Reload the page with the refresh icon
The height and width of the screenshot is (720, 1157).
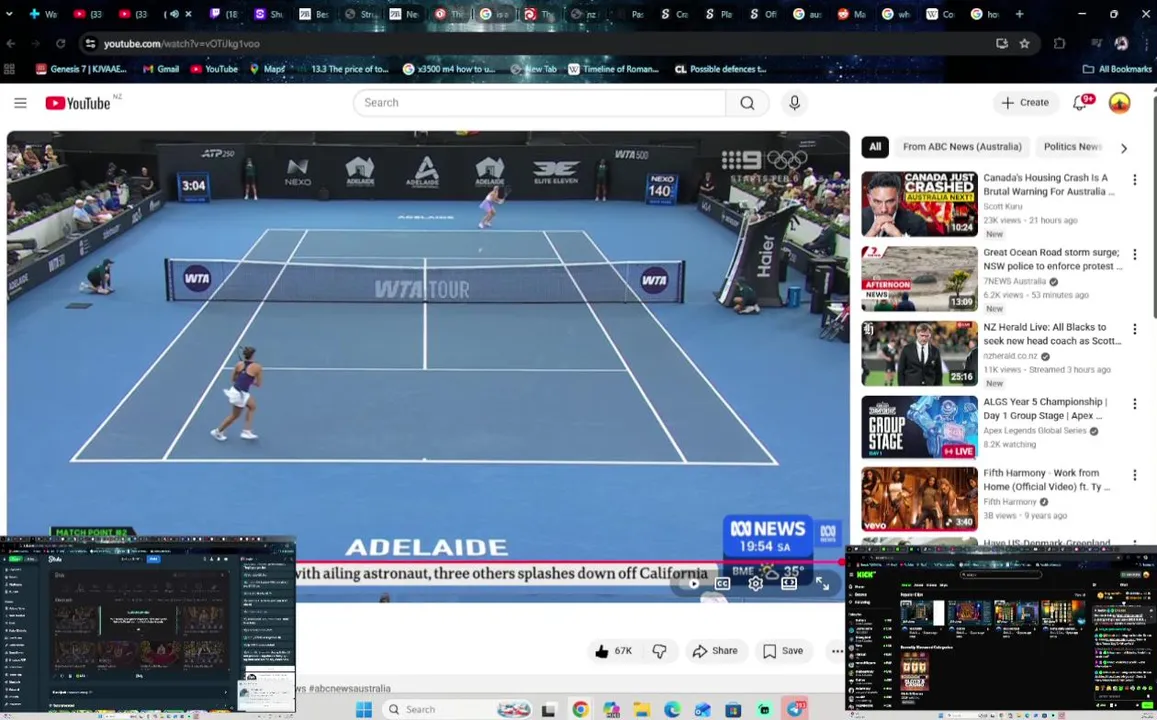61,44
